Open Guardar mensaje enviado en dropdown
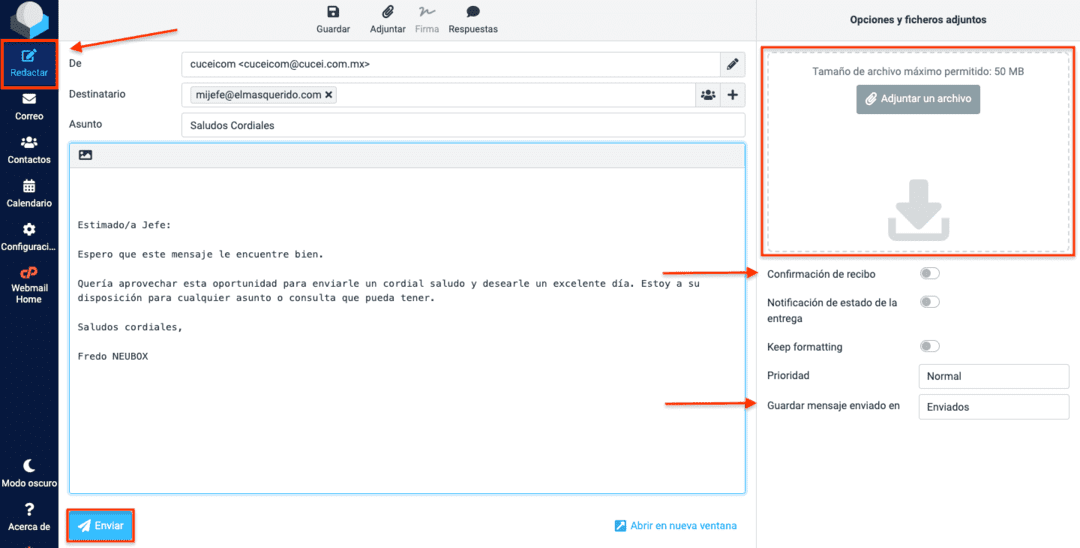The image size is (1080, 548). (994, 407)
